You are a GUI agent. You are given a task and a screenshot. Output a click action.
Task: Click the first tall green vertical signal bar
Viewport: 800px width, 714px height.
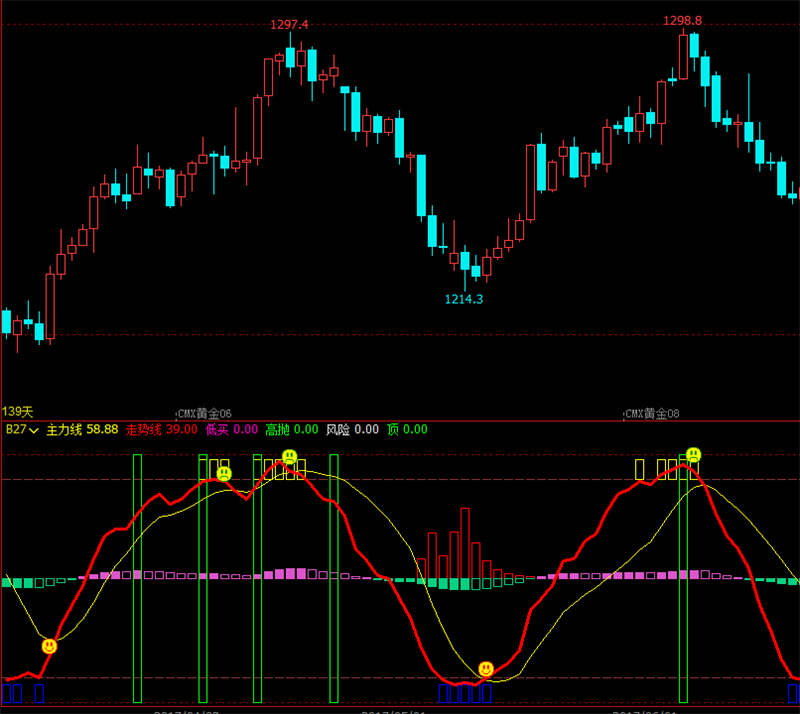tap(137, 579)
